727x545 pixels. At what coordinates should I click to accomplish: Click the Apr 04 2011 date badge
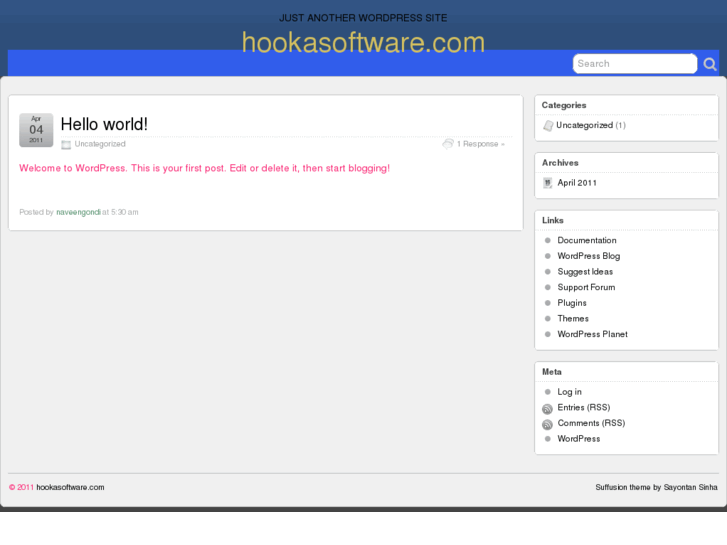[36, 130]
